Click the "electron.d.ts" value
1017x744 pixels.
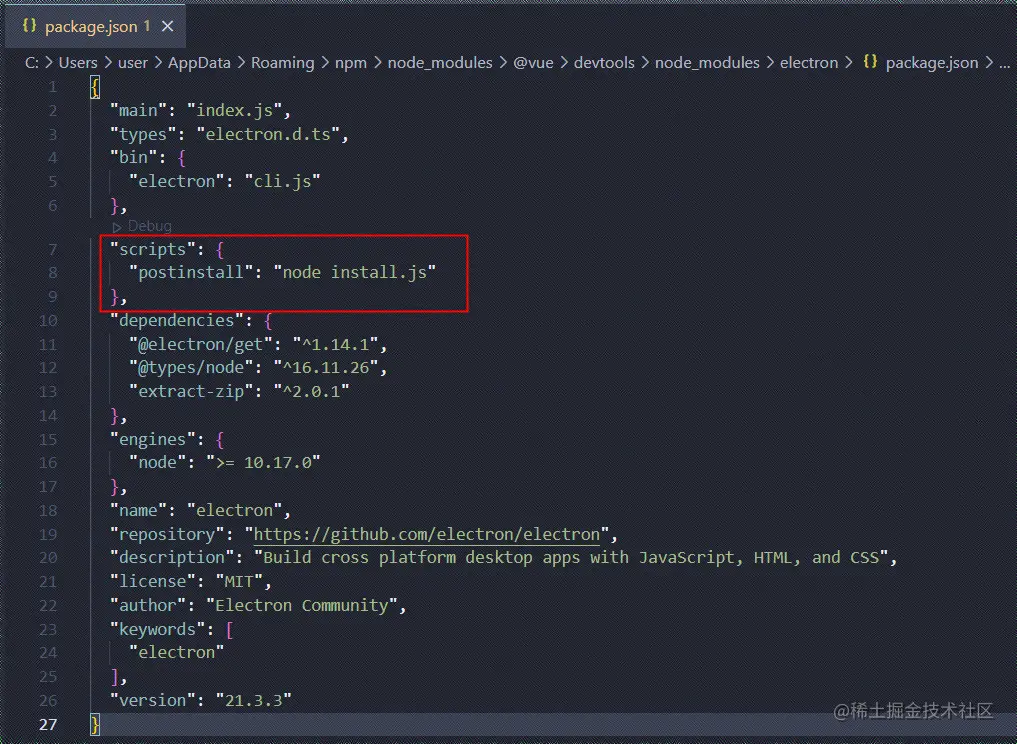pyautogui.click(x=269, y=134)
